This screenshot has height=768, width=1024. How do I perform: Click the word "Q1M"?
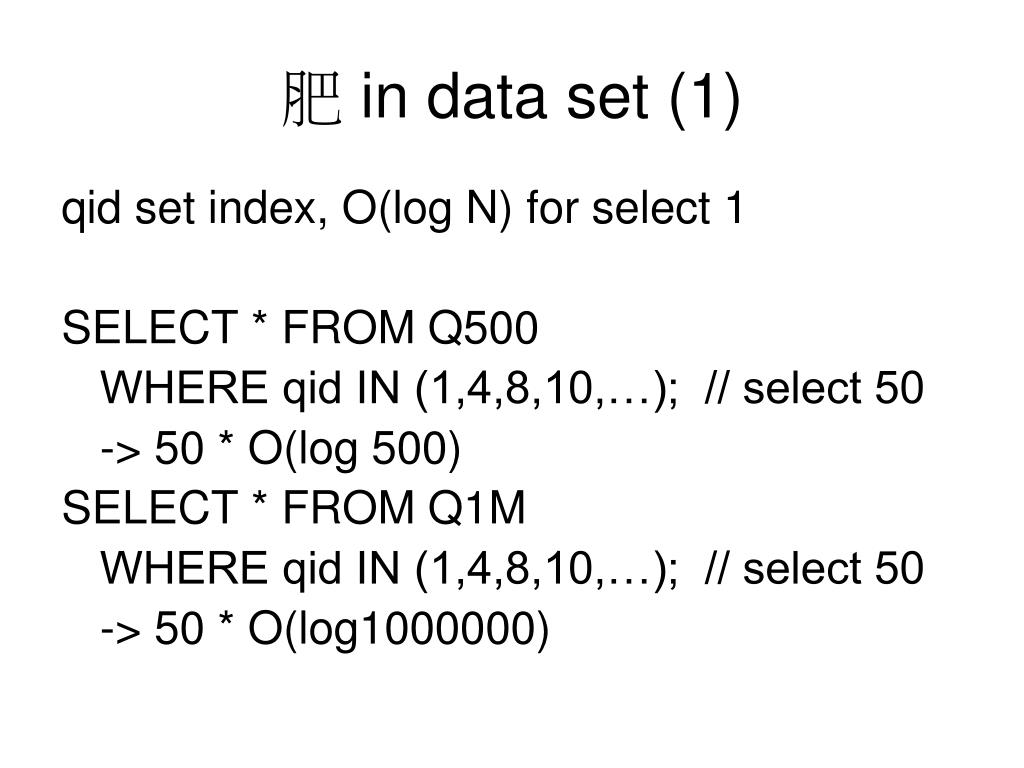tap(477, 507)
